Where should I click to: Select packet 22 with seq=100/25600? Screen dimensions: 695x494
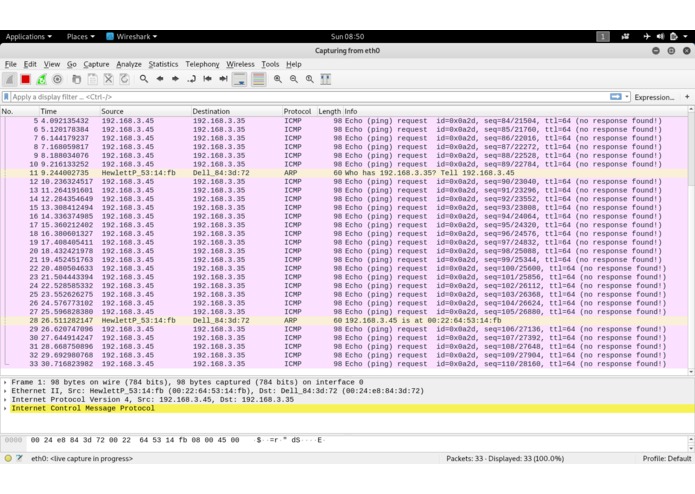tap(345, 268)
